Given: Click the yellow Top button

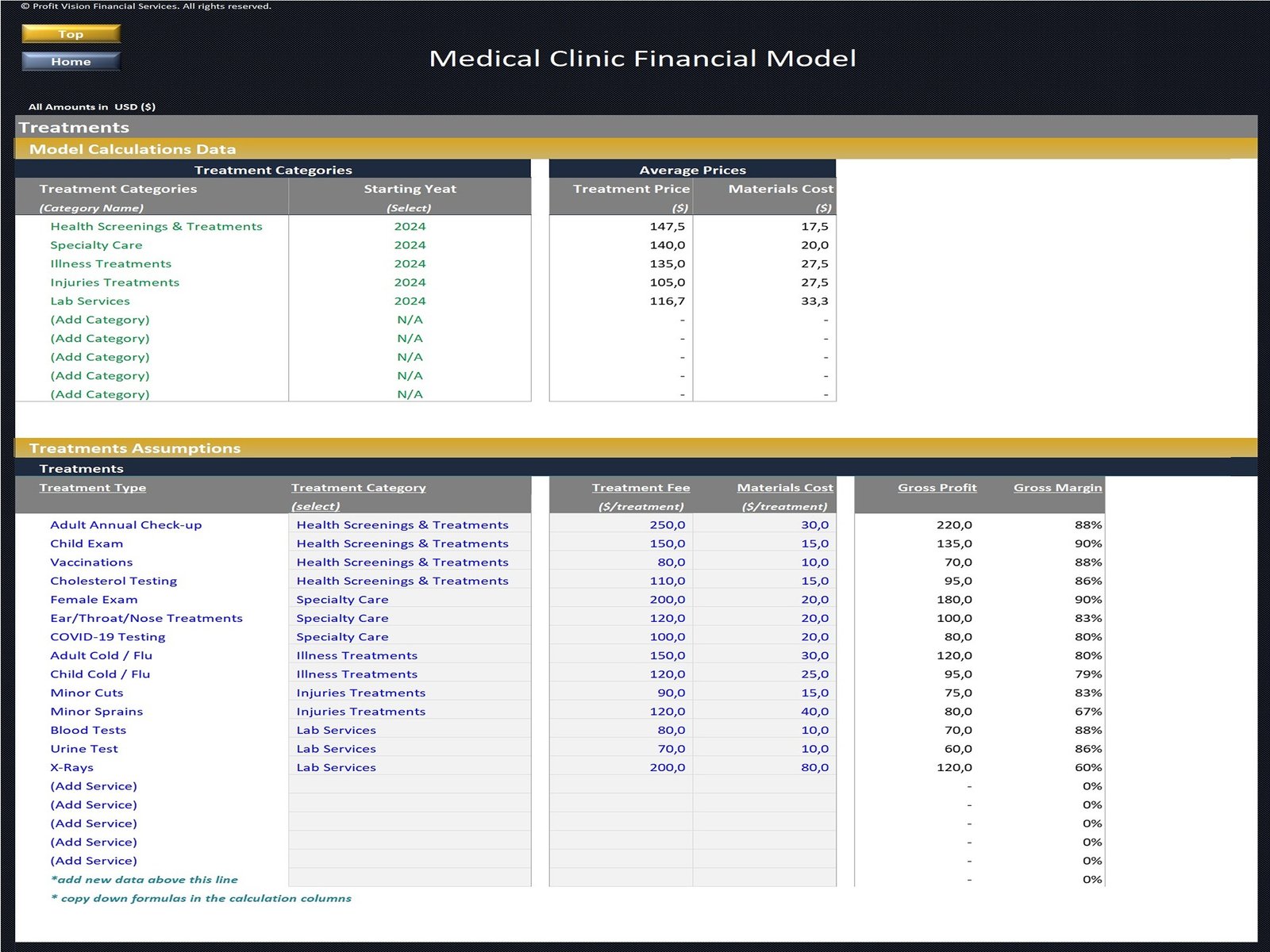Looking at the screenshot, I should pos(71,33).
